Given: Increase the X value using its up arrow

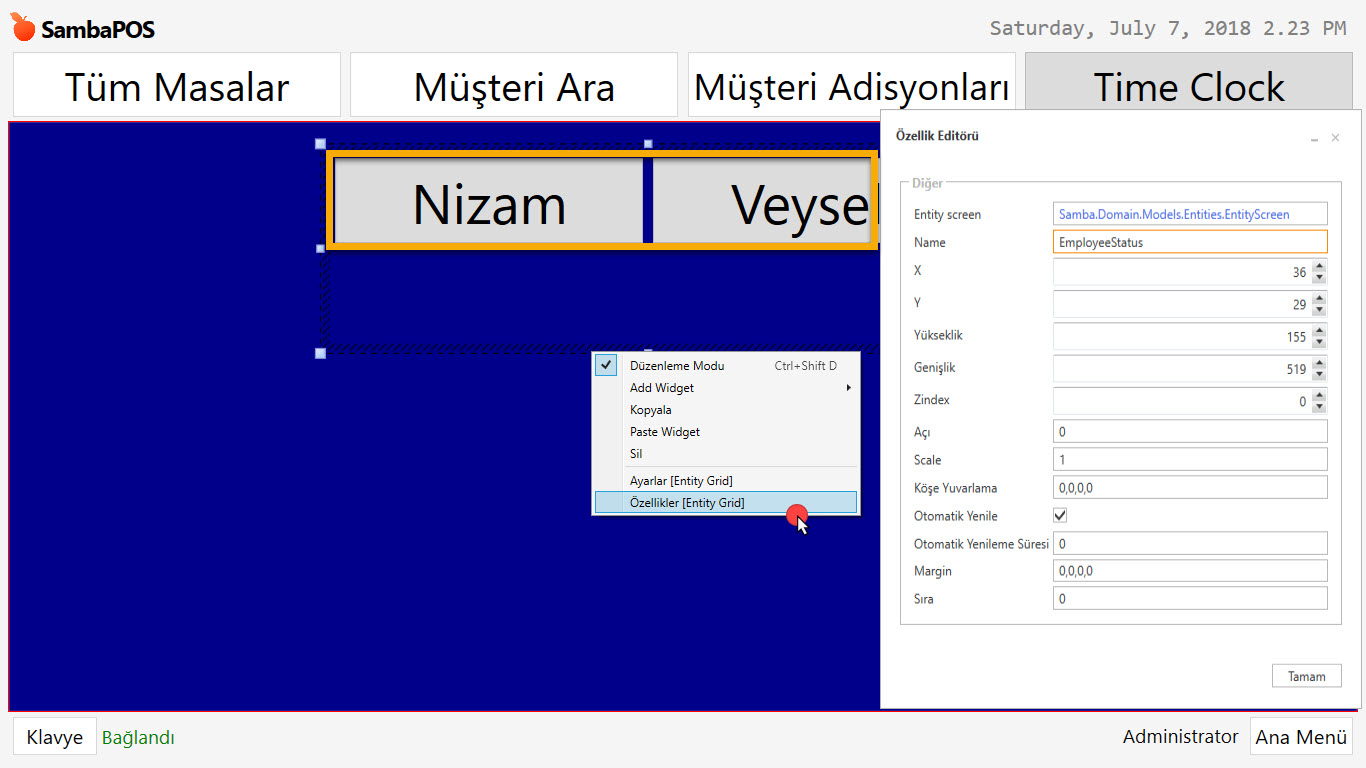Looking at the screenshot, I should (1318, 266).
